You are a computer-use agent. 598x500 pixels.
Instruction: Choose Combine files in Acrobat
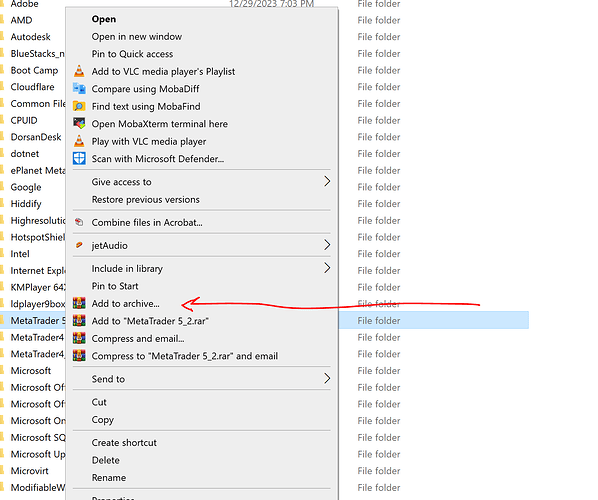pyautogui.click(x=147, y=222)
